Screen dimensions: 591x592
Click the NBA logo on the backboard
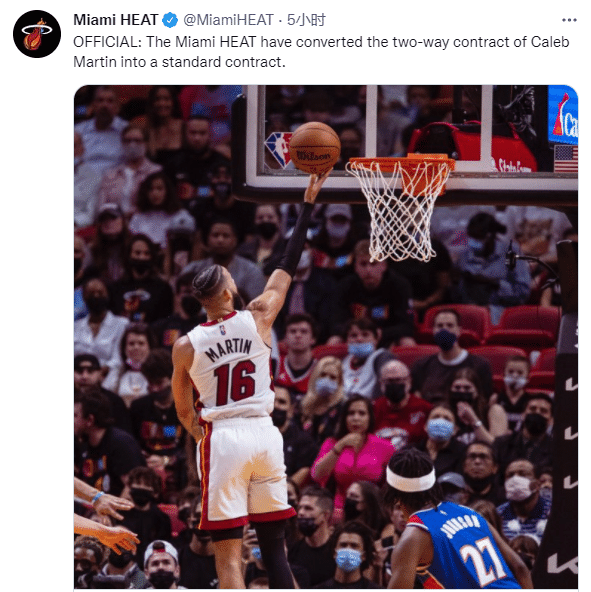pyautogui.click(x=279, y=150)
